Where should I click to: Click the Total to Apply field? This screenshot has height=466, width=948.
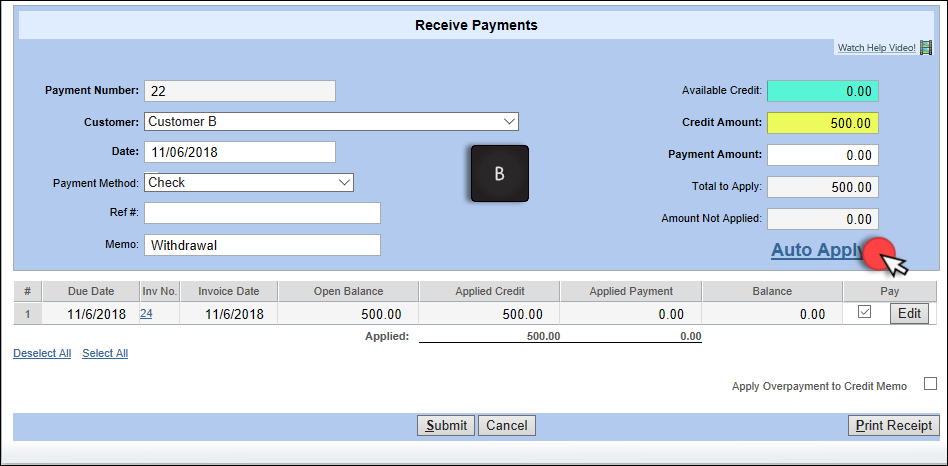point(823,187)
